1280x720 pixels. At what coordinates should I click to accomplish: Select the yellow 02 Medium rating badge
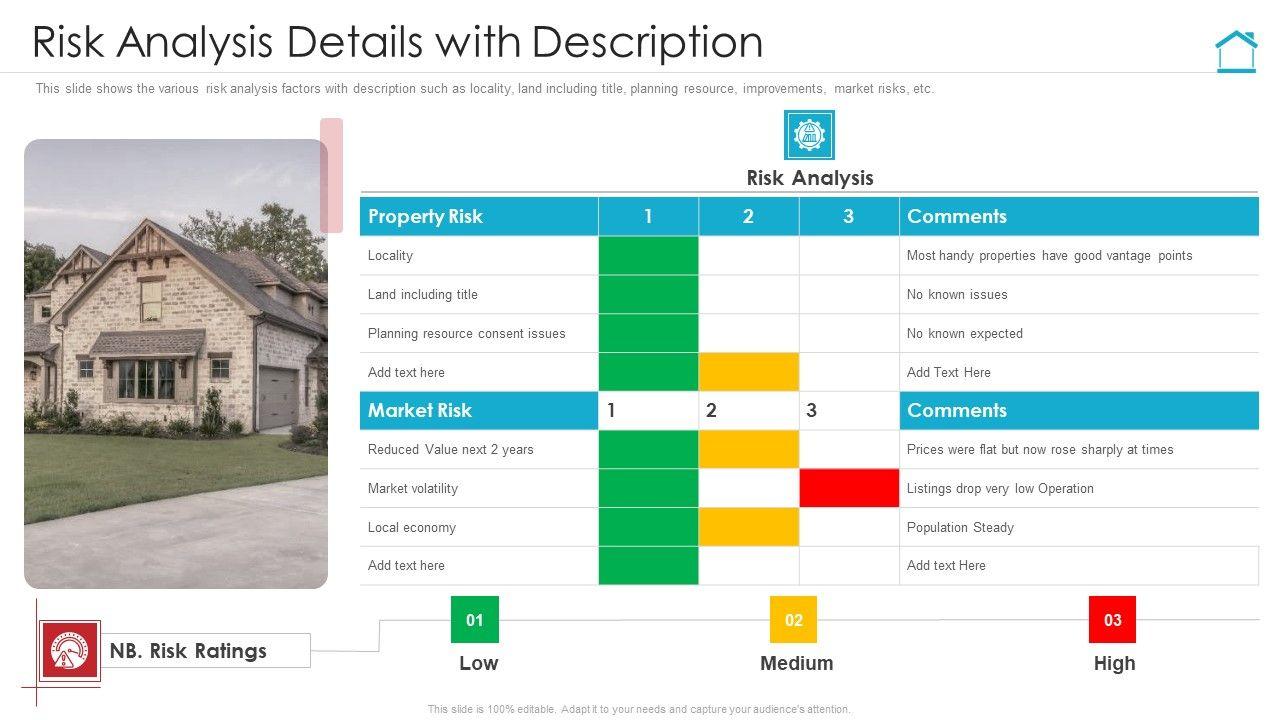click(793, 620)
